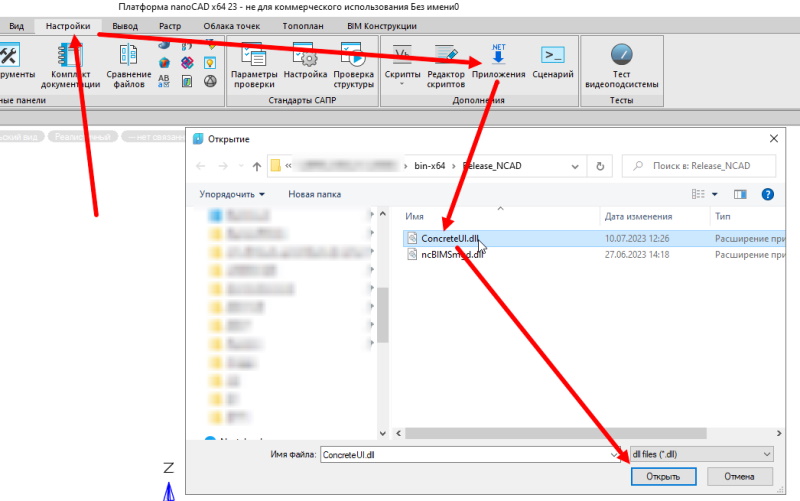Click the Отмена button
800x501 pixels.
(x=739, y=477)
